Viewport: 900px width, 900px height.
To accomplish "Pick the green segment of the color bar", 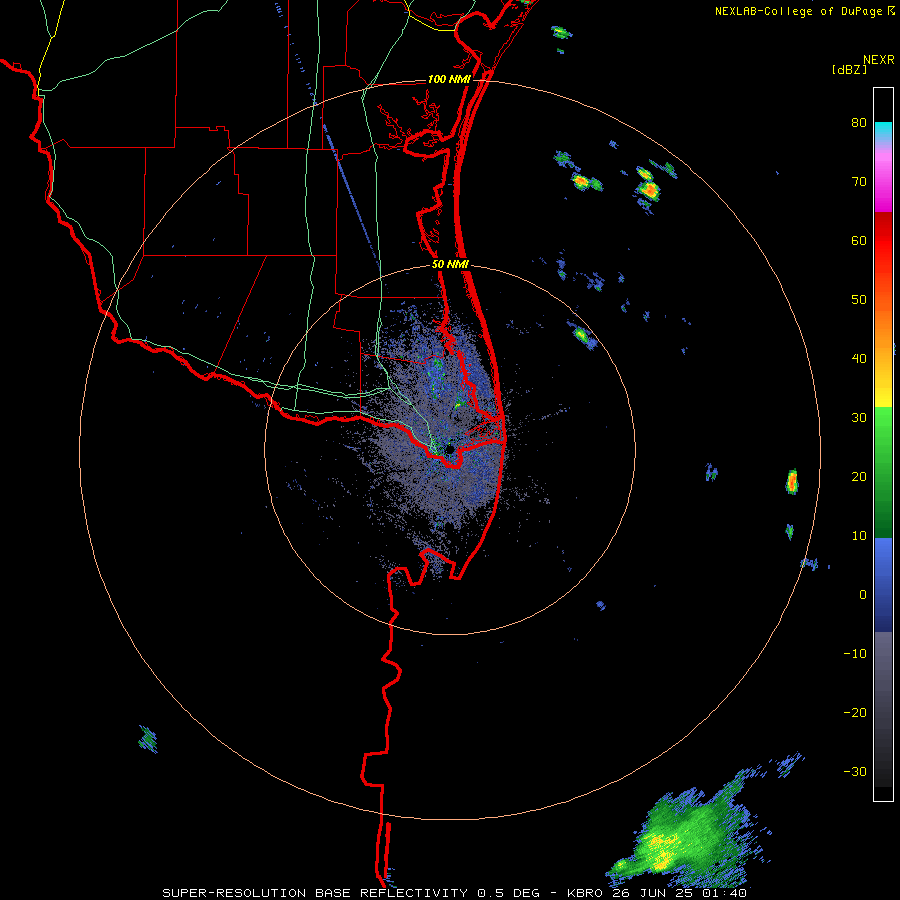I will point(883,472).
